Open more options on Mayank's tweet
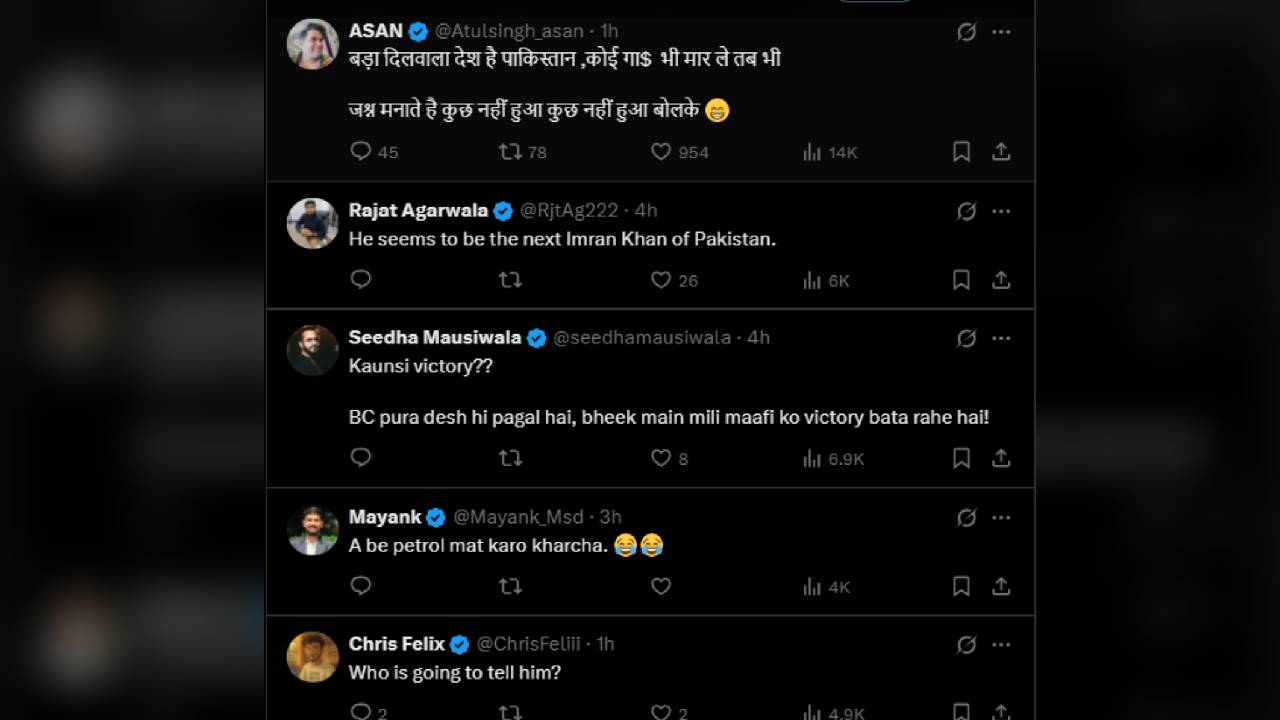Screen dimensions: 1280x720 pos(1001,517)
